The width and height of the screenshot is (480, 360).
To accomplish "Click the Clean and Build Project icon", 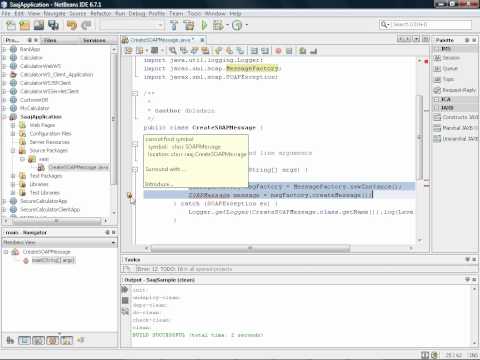I will pyautogui.click(x=189, y=25).
